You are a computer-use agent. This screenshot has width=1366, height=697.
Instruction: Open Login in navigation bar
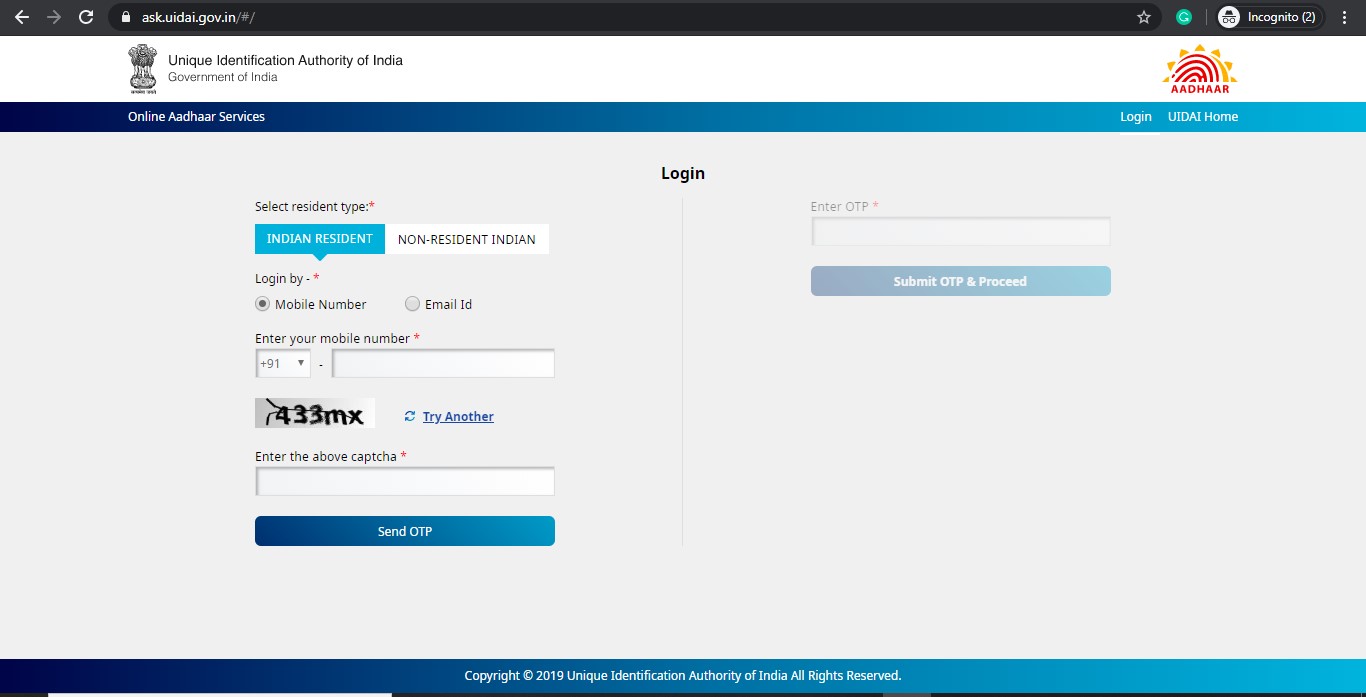point(1135,117)
